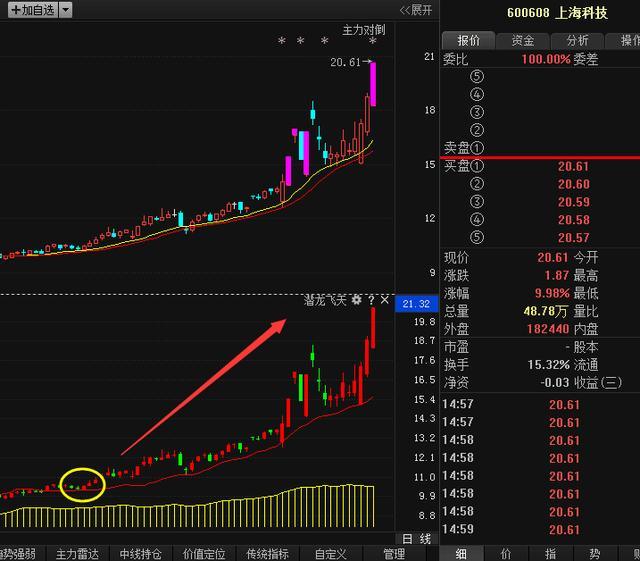Viewport: 640px width, 561px height.
Task: Click the 委比 100.00% value
Action: (x=546, y=59)
